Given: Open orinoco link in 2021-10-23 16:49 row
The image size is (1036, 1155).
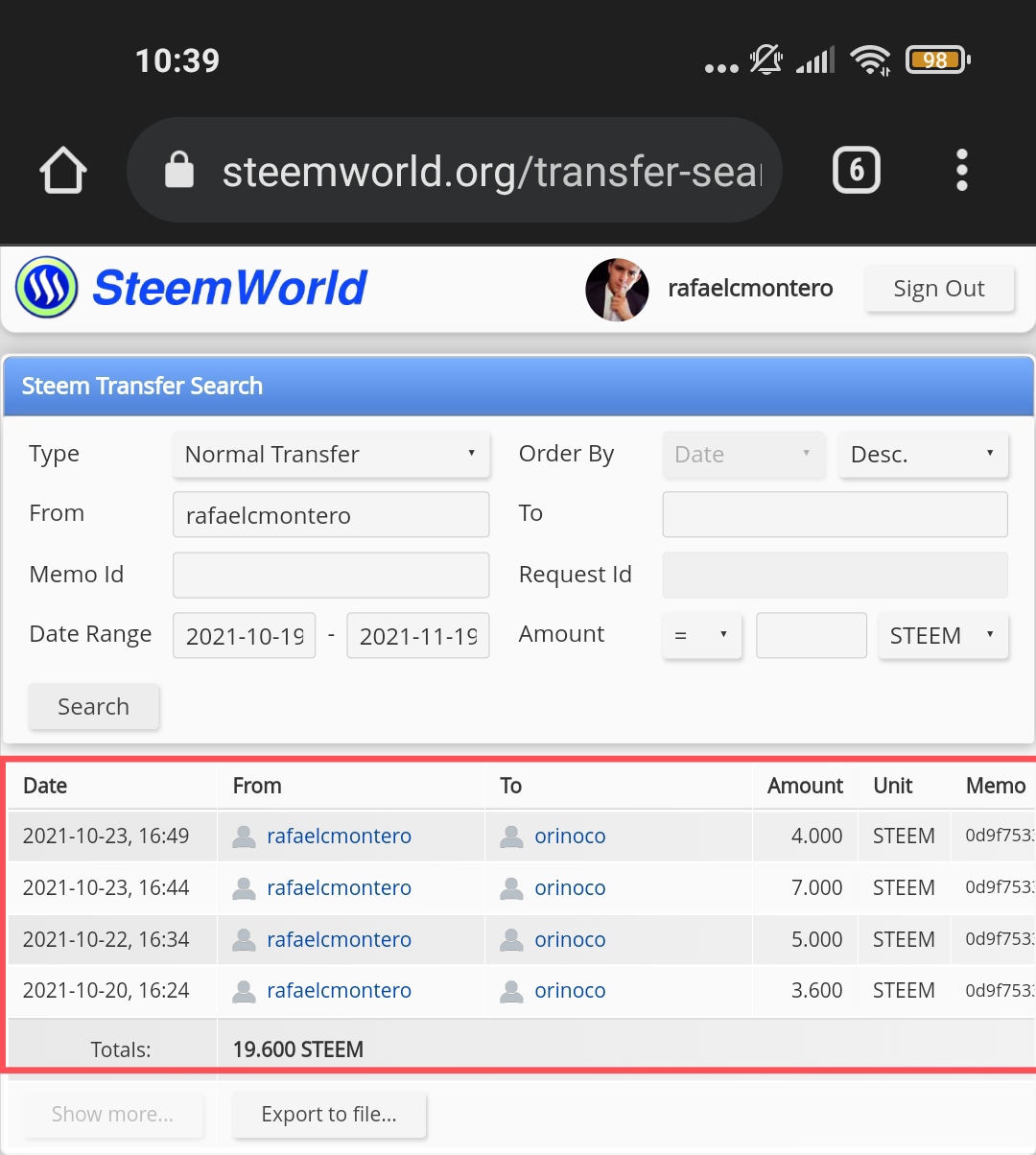Looking at the screenshot, I should point(570,837).
